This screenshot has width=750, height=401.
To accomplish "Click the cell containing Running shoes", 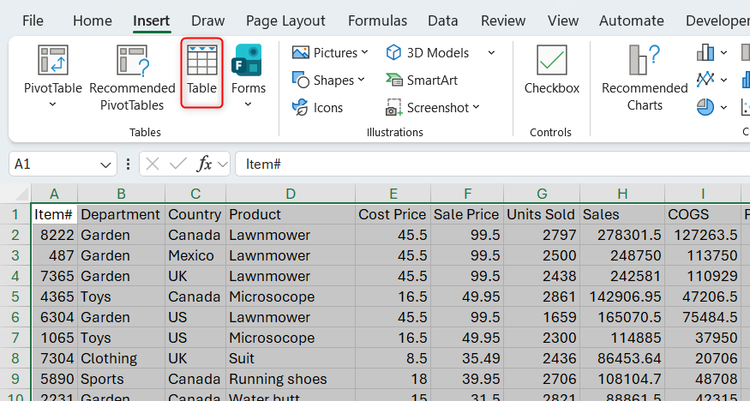I will (x=290, y=379).
